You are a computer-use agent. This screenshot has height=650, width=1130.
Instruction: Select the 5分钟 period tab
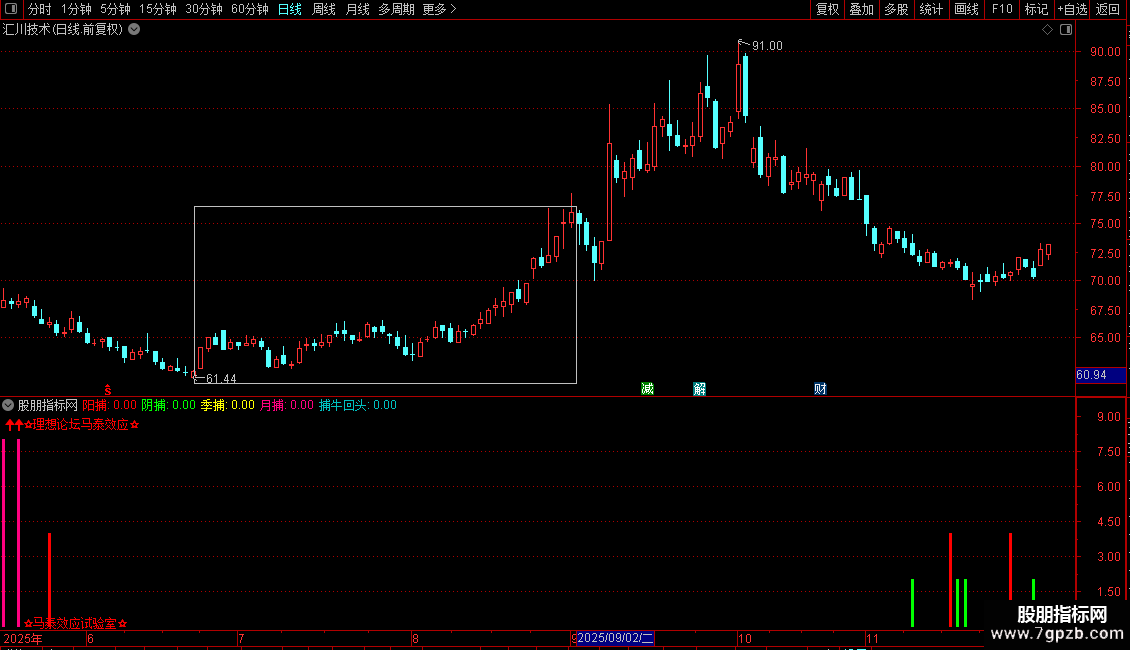[x=115, y=9]
